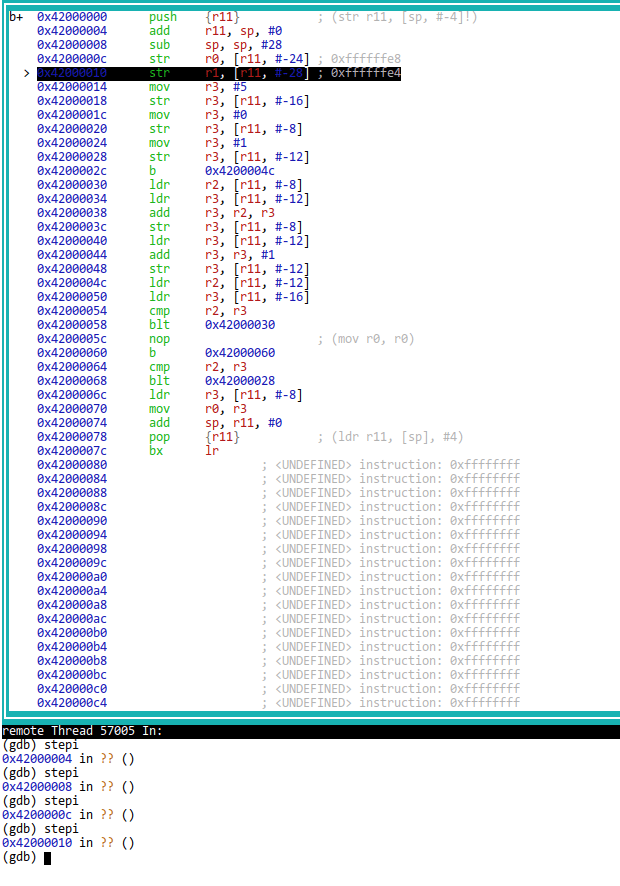Screen dimensions: 620x886
Task: Click the mov r0, r3 instruction
Action: [198, 409]
